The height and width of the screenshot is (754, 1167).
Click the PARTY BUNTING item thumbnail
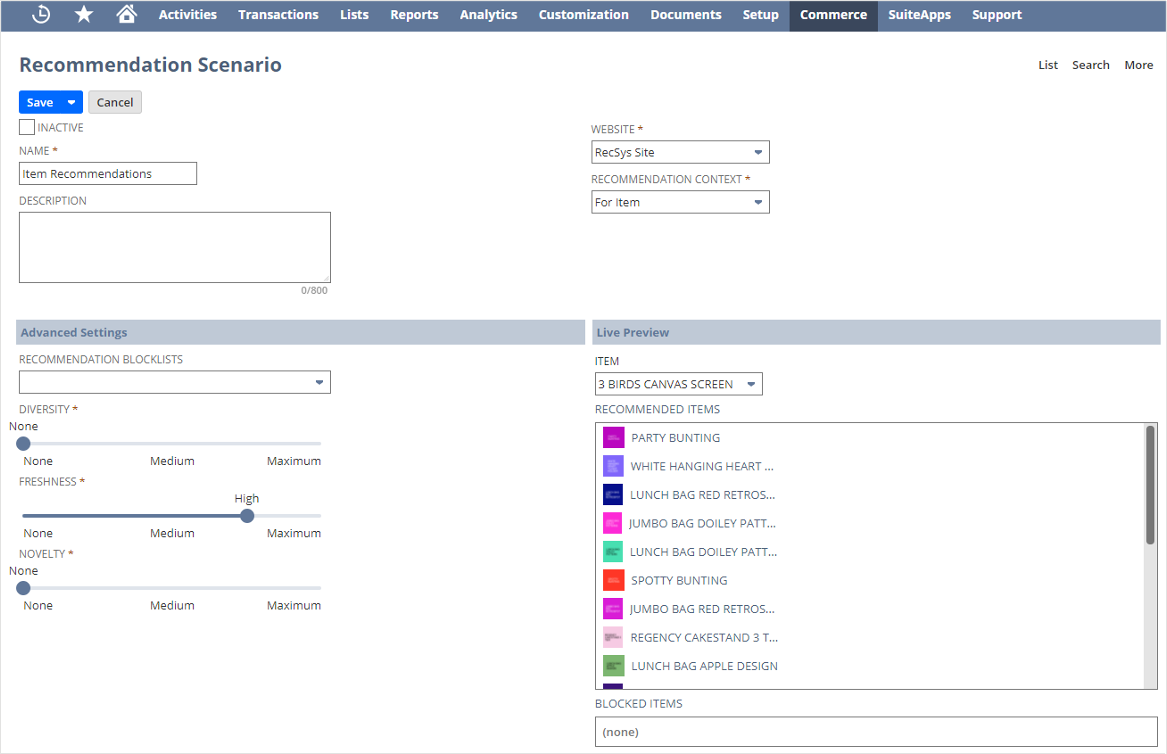point(613,438)
